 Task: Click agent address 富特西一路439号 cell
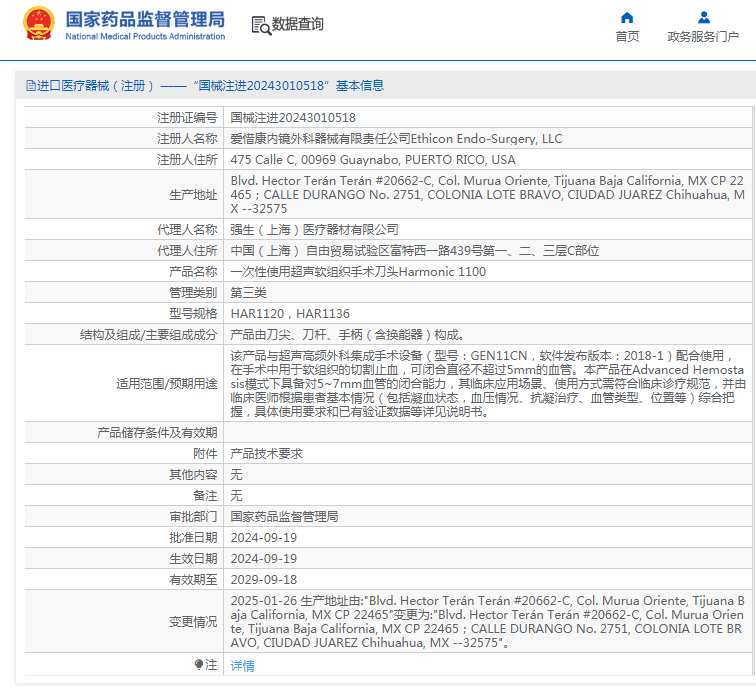click(x=487, y=251)
